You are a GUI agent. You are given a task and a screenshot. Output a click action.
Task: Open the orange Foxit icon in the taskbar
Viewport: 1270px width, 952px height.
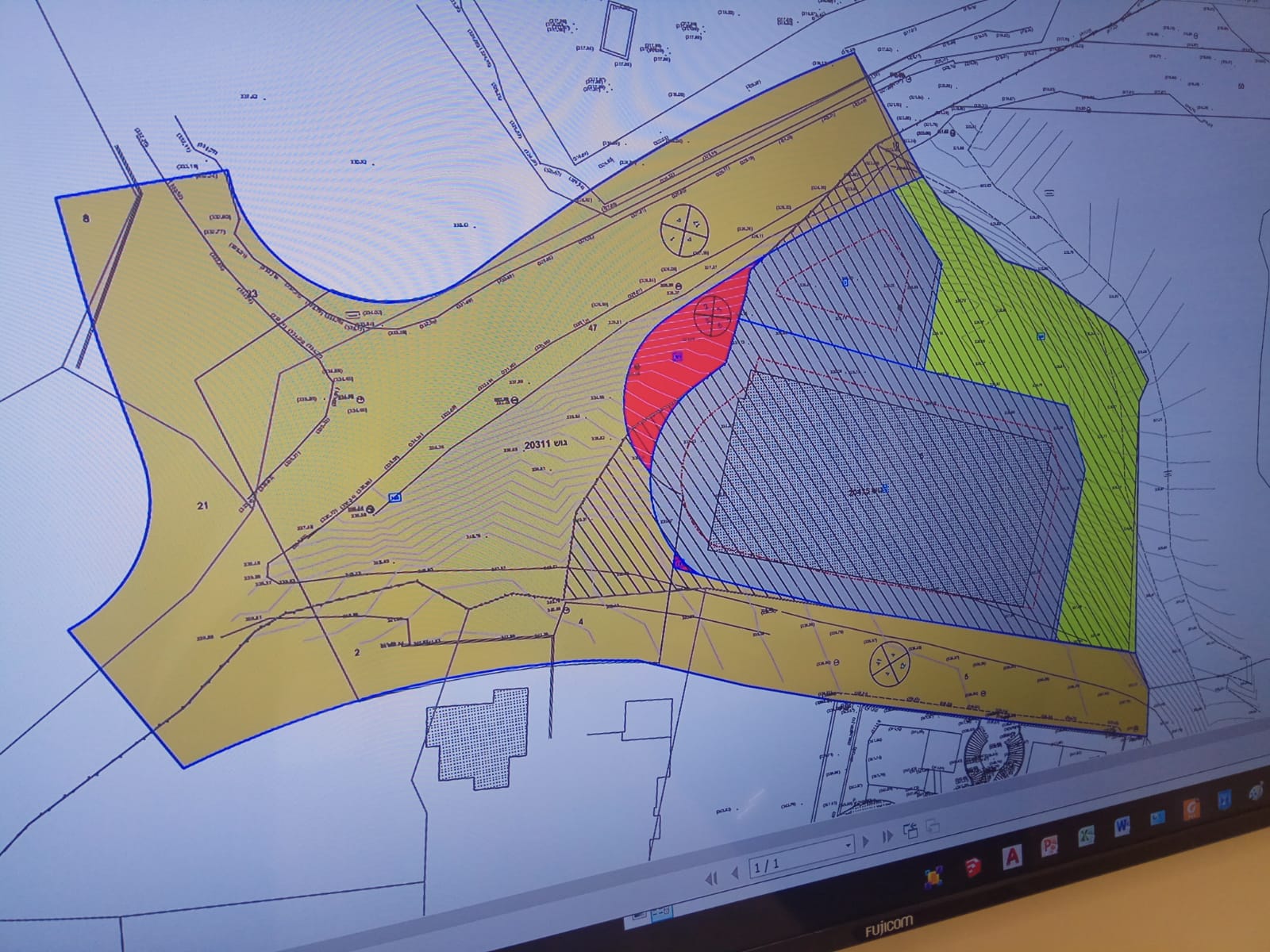coord(1191,808)
